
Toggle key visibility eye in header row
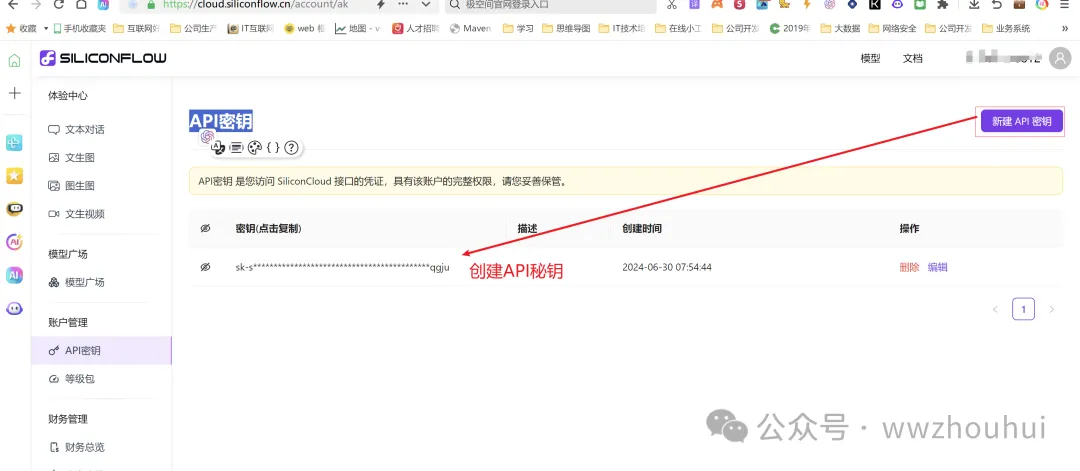pos(205,229)
